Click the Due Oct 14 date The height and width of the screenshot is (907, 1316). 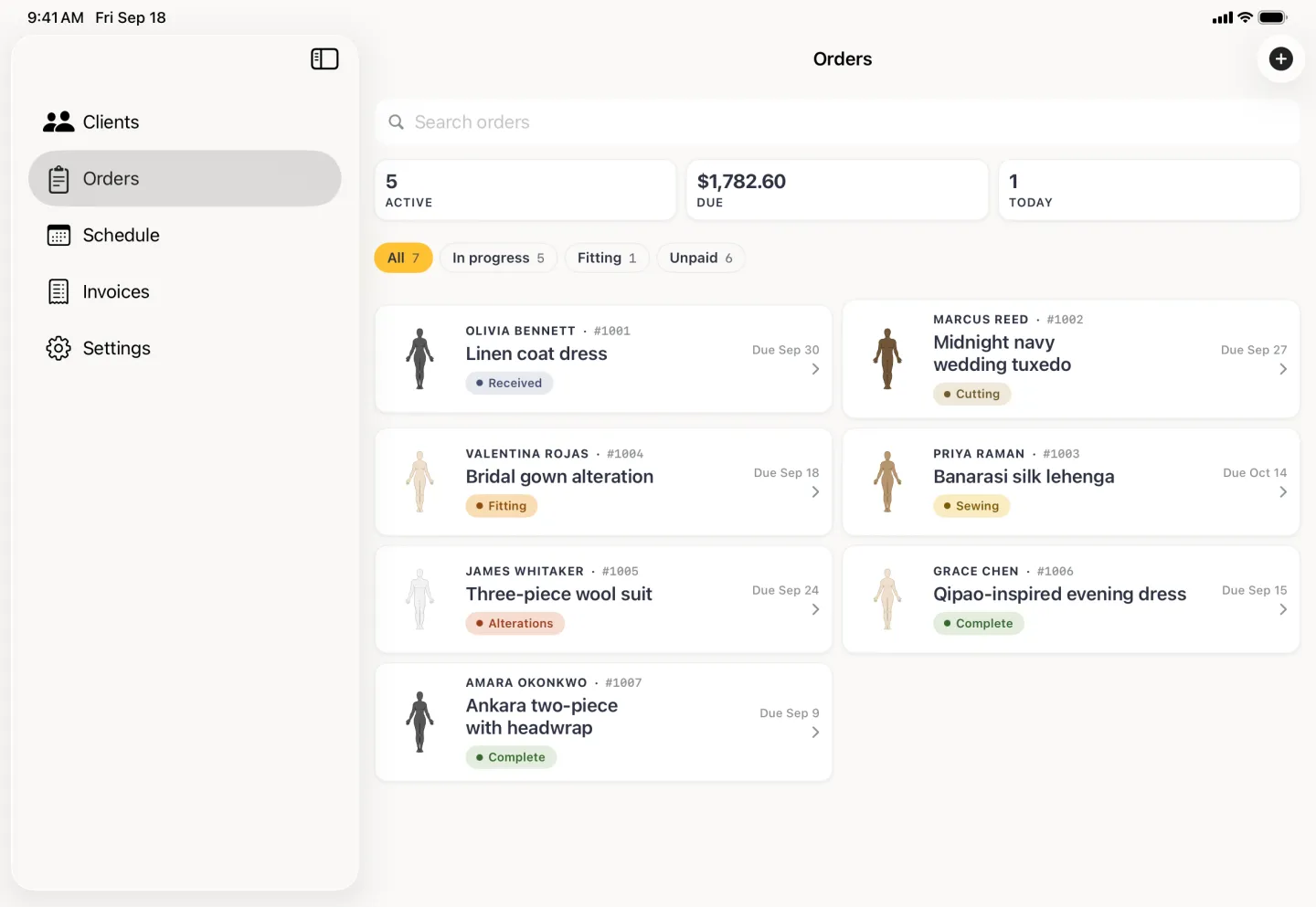click(x=1255, y=473)
